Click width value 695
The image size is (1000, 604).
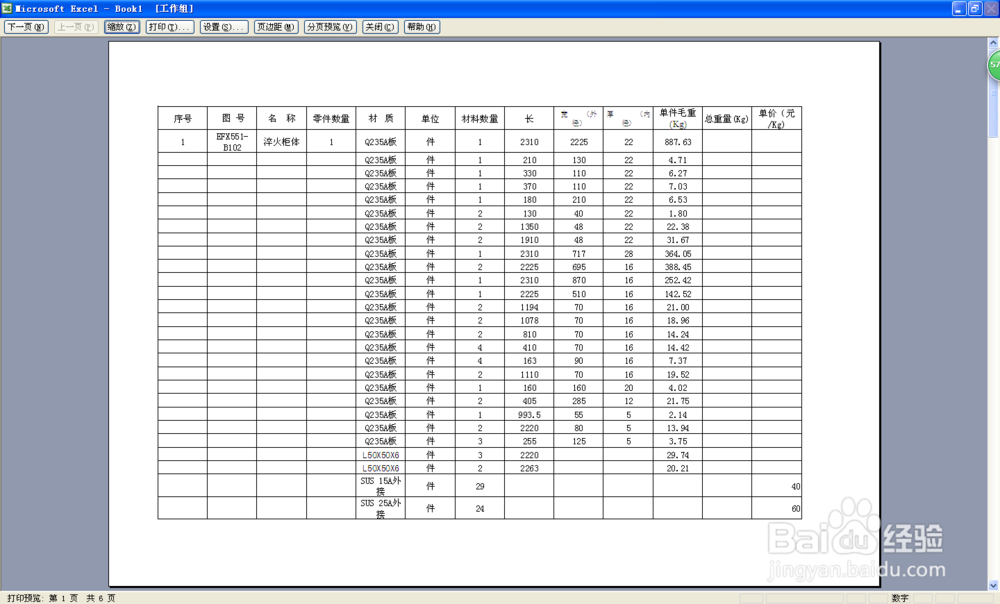(579, 267)
